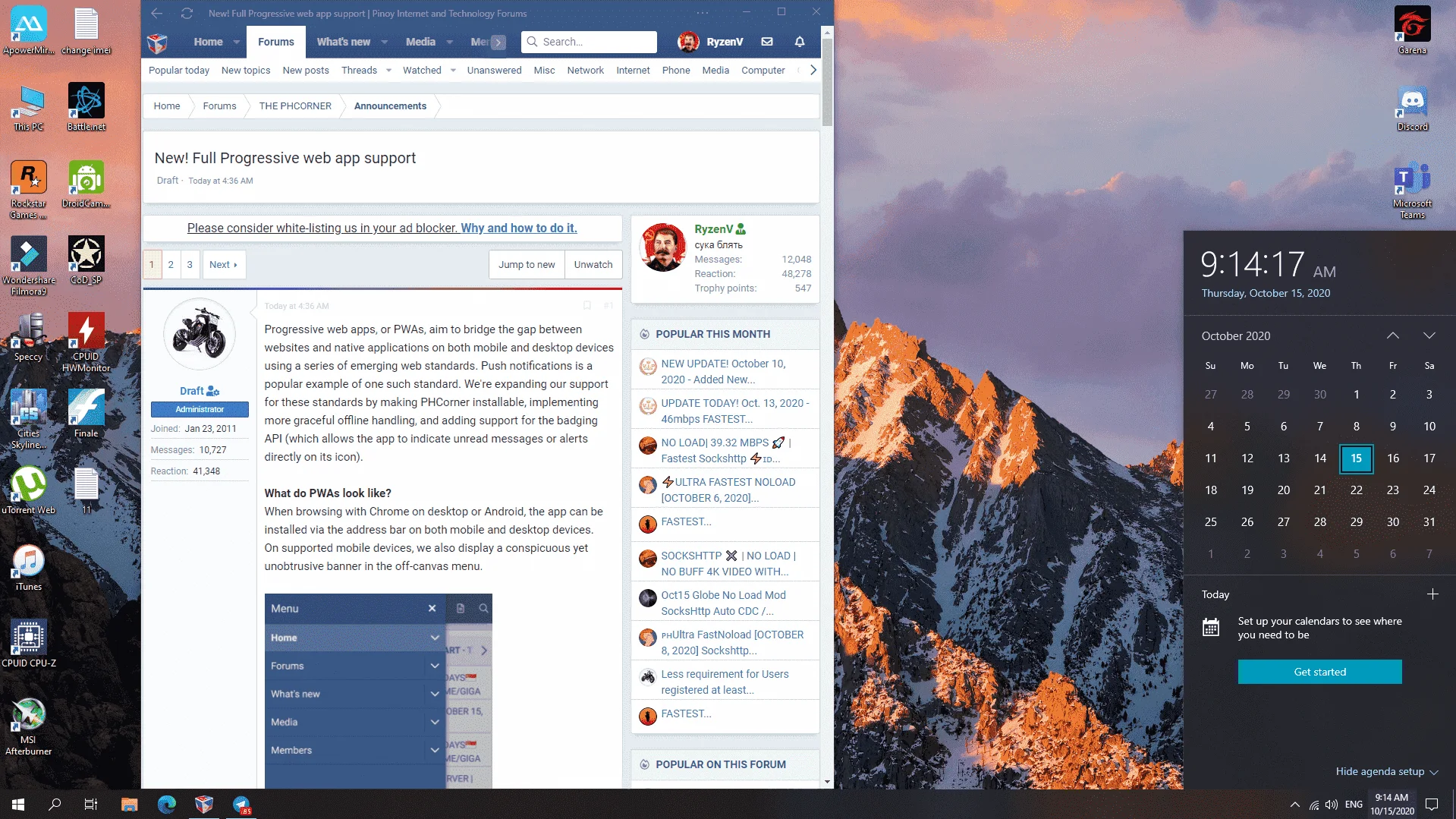Click the forum inbox envelope icon
Screen dimensions: 1456x819
point(767,42)
